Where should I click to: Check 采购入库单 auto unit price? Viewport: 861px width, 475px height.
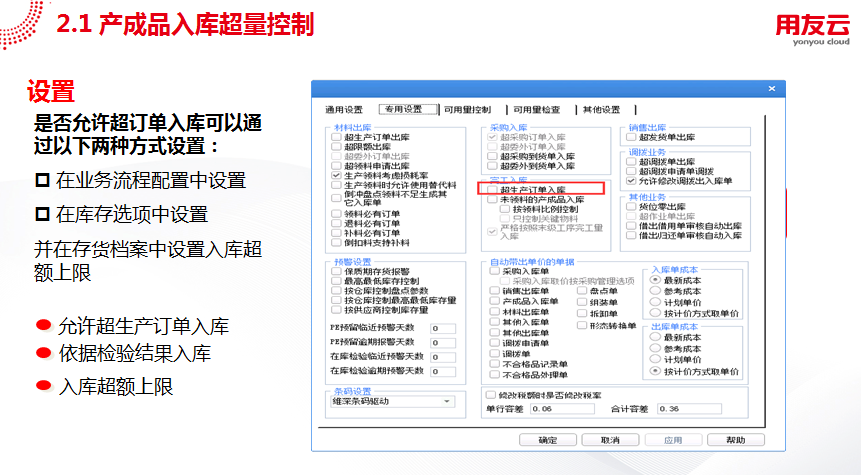[494, 271]
